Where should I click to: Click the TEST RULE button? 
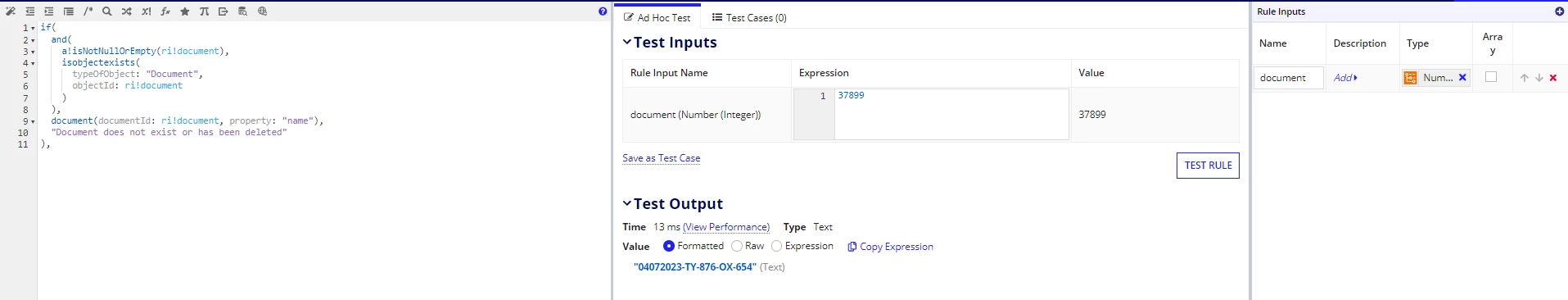[x=1208, y=166]
